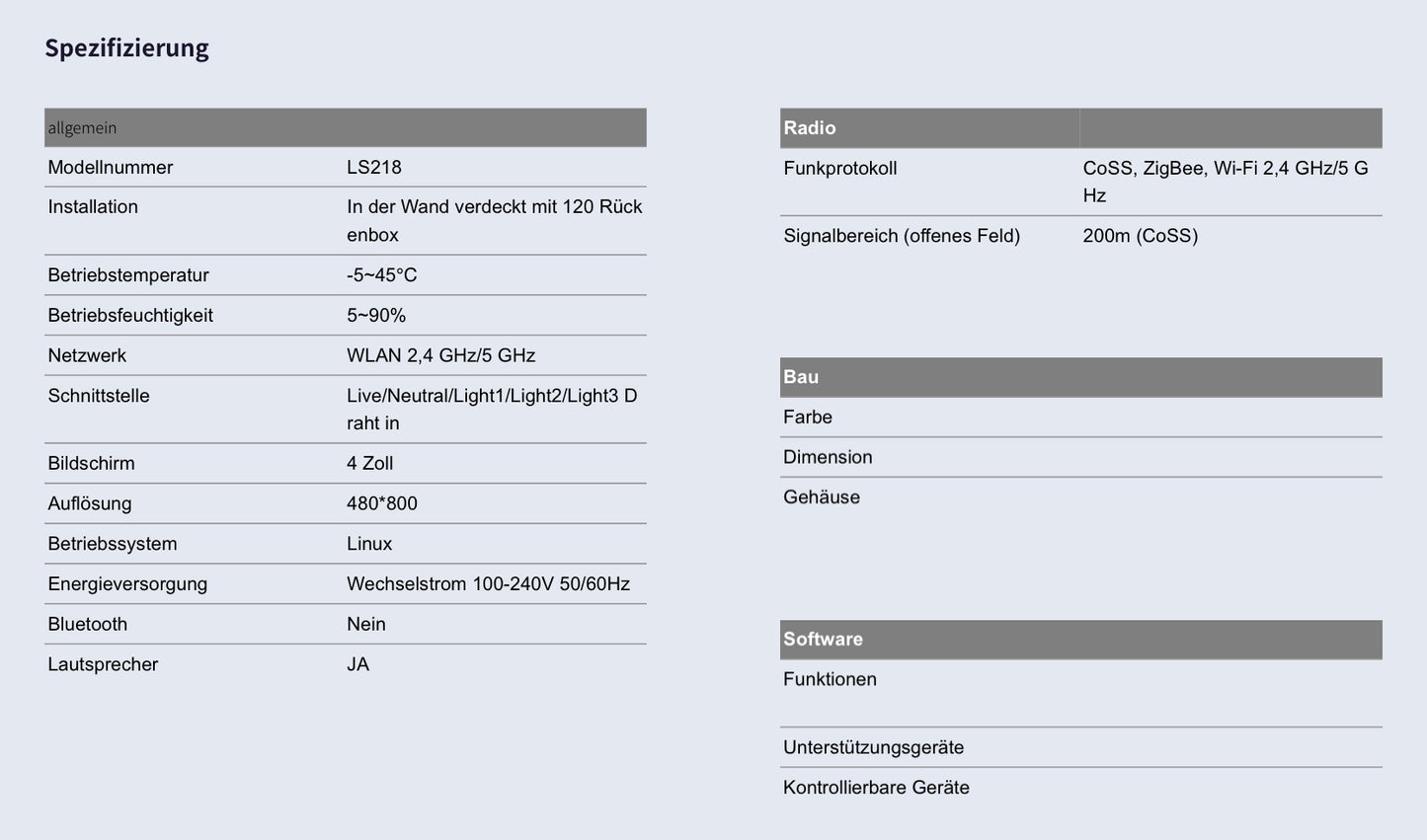This screenshot has height=840, width=1427.
Task: Click the Kontrollierbare Geräte row label
Action: [x=876, y=788]
